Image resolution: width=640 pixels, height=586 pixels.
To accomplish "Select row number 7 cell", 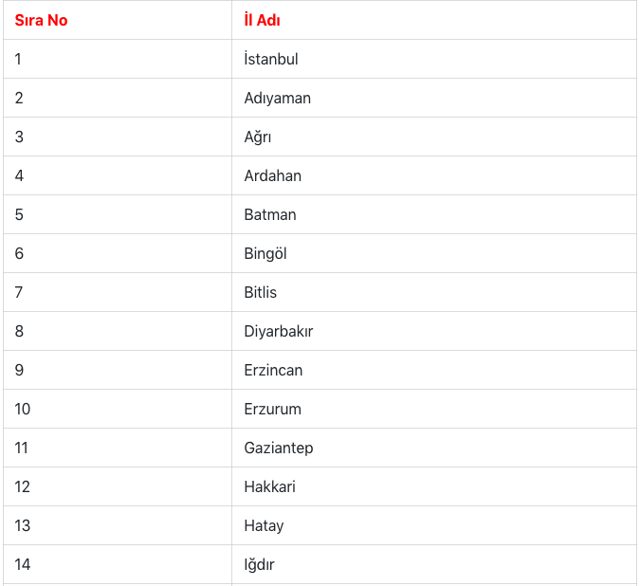I will (19, 293).
